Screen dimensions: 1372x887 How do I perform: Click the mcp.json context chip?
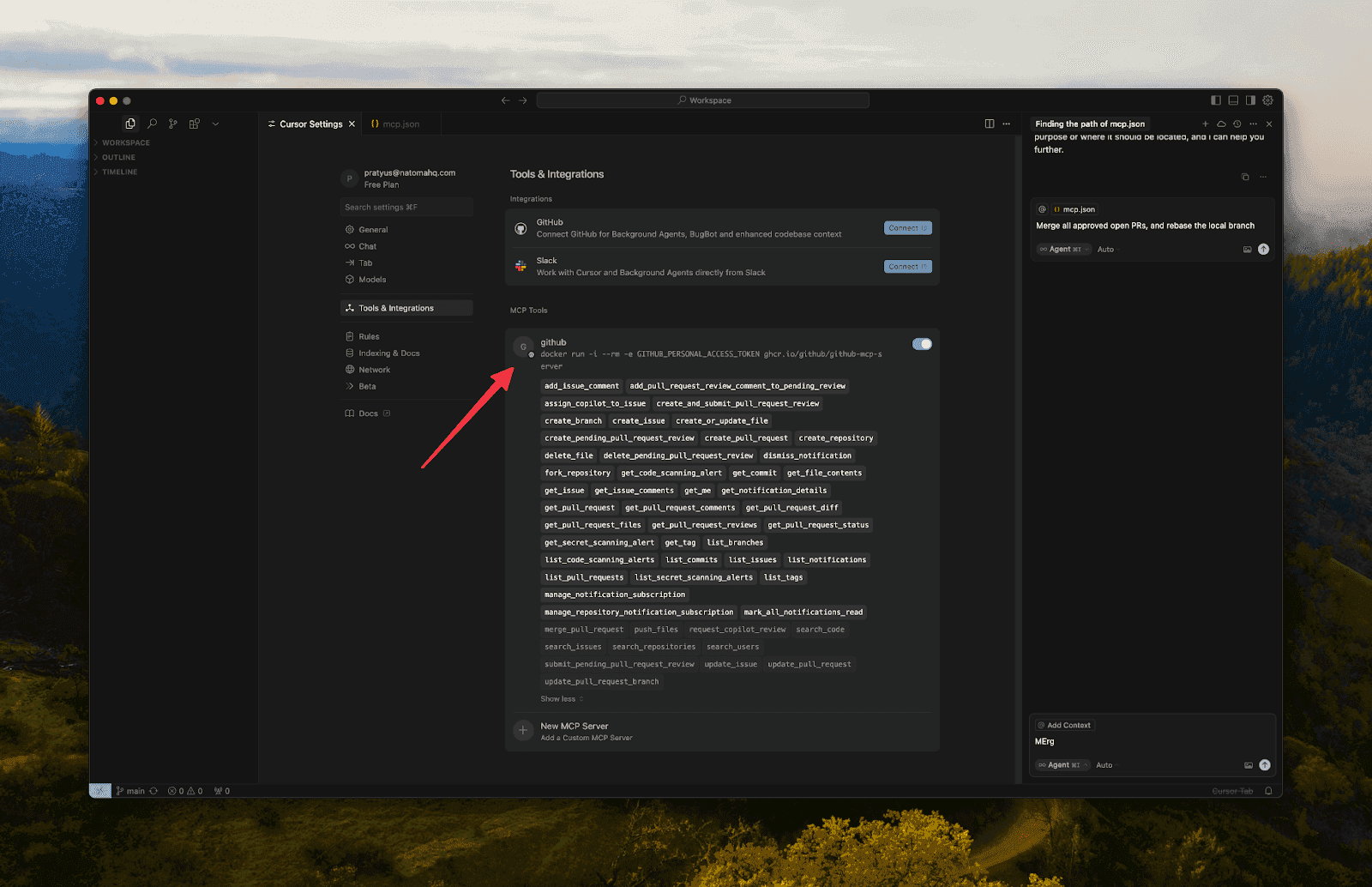1074,209
